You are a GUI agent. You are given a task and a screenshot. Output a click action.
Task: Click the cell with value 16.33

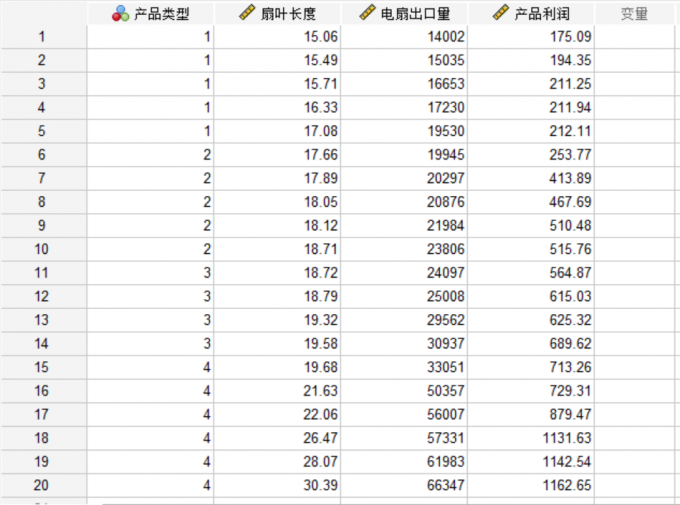pos(278,108)
